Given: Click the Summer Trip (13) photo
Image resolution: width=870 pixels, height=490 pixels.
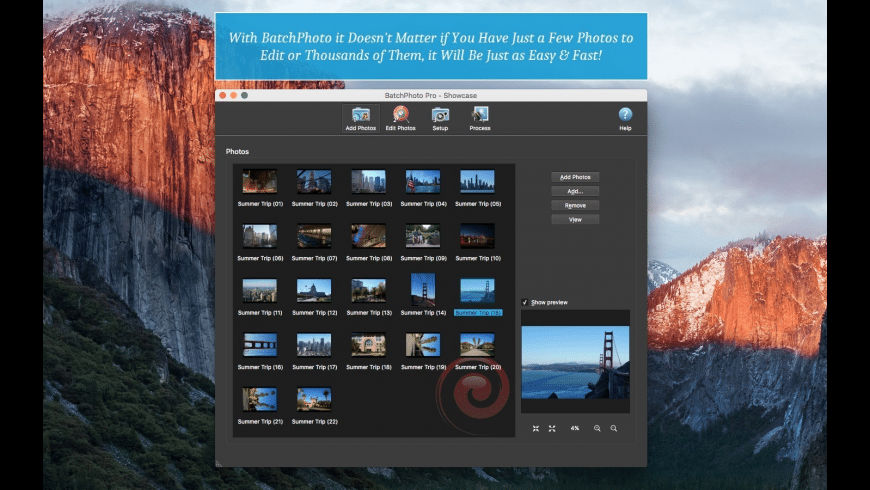Looking at the screenshot, I should (368, 290).
